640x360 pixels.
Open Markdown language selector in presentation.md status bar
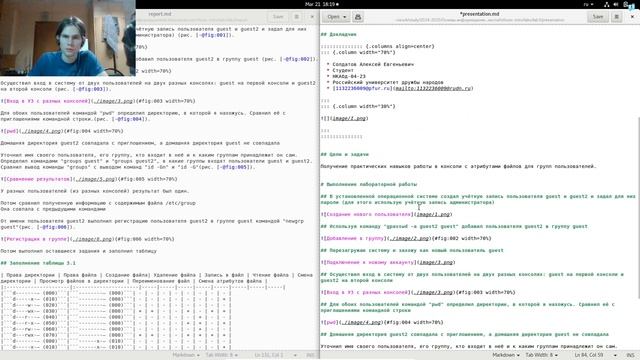click(506, 355)
